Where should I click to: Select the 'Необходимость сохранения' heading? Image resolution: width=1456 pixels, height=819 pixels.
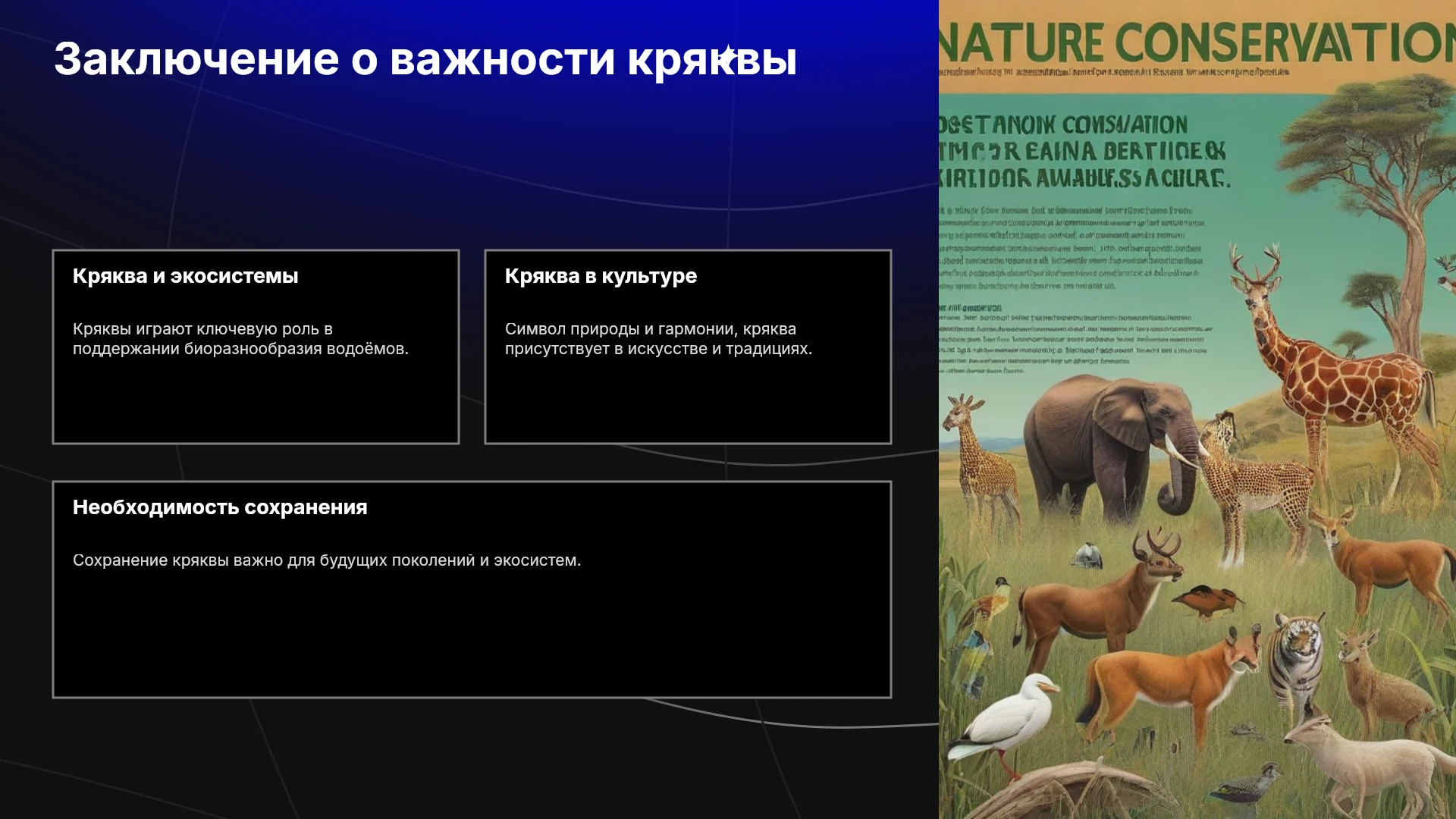coord(220,507)
